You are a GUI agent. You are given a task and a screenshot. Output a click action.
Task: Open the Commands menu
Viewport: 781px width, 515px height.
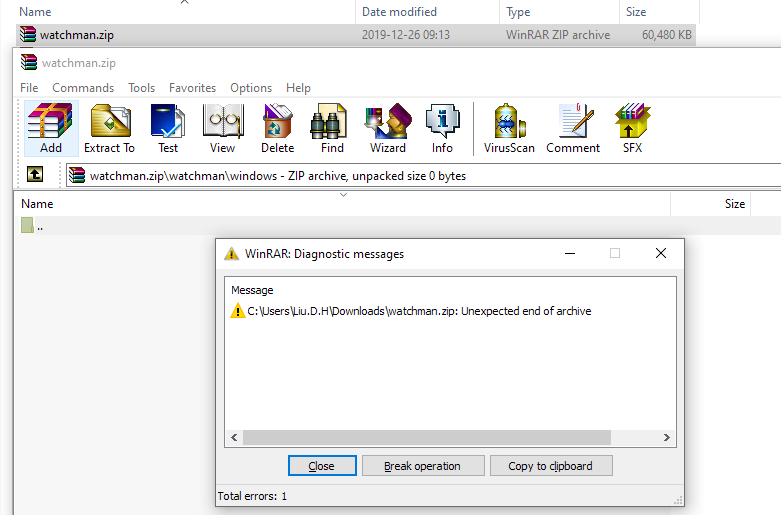pyautogui.click(x=83, y=88)
